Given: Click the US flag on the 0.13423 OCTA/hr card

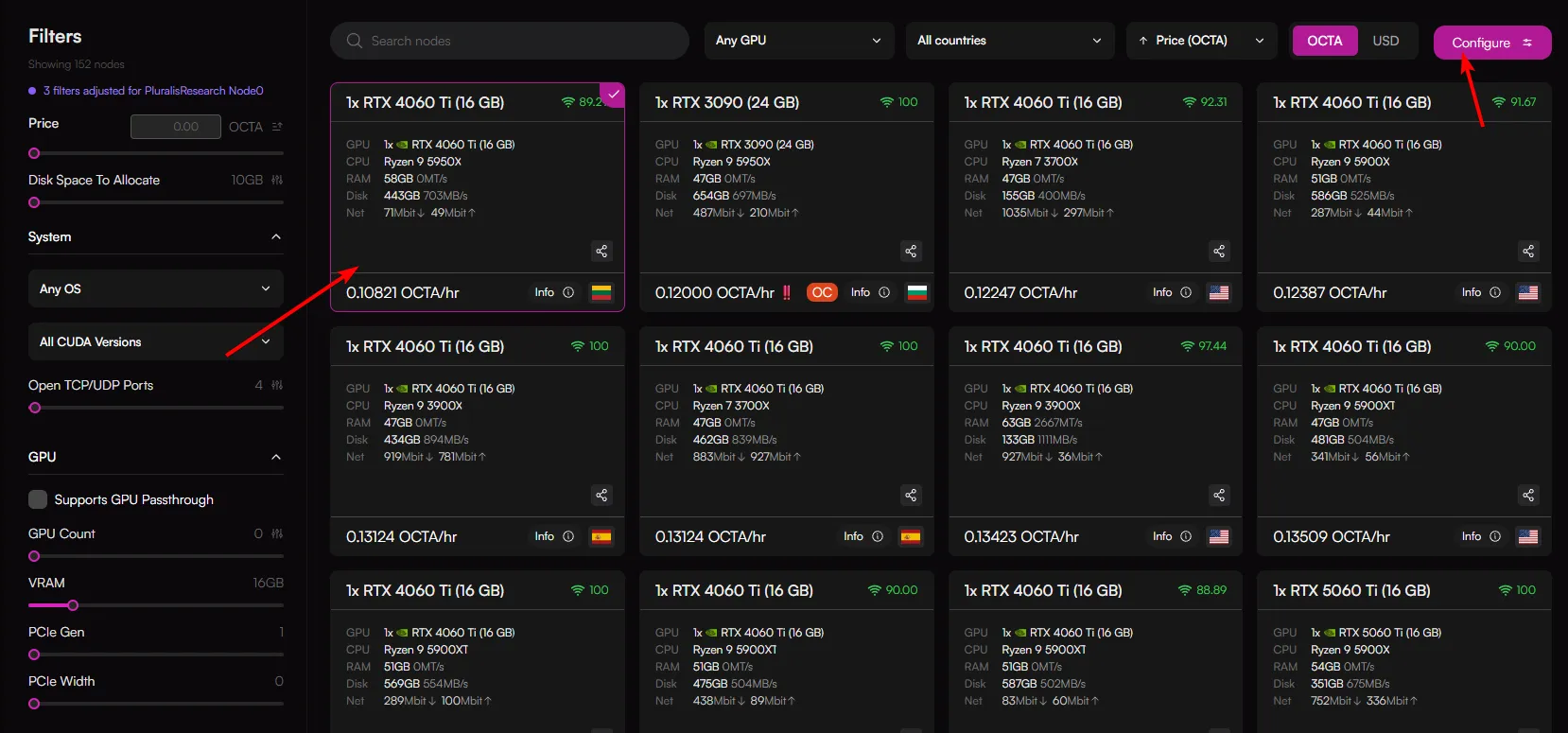Looking at the screenshot, I should (x=1219, y=536).
